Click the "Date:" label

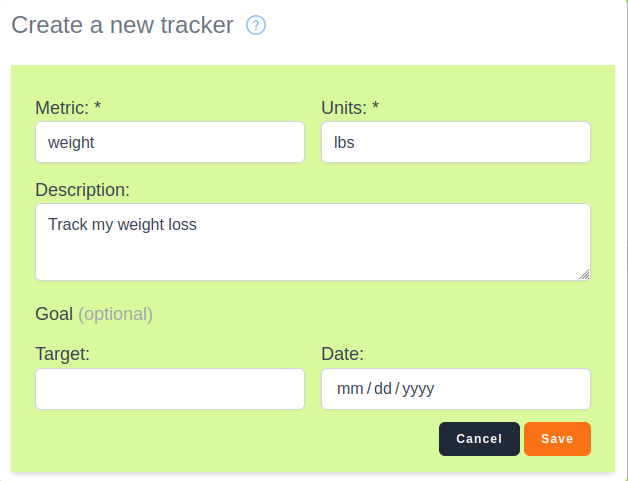[x=342, y=353]
